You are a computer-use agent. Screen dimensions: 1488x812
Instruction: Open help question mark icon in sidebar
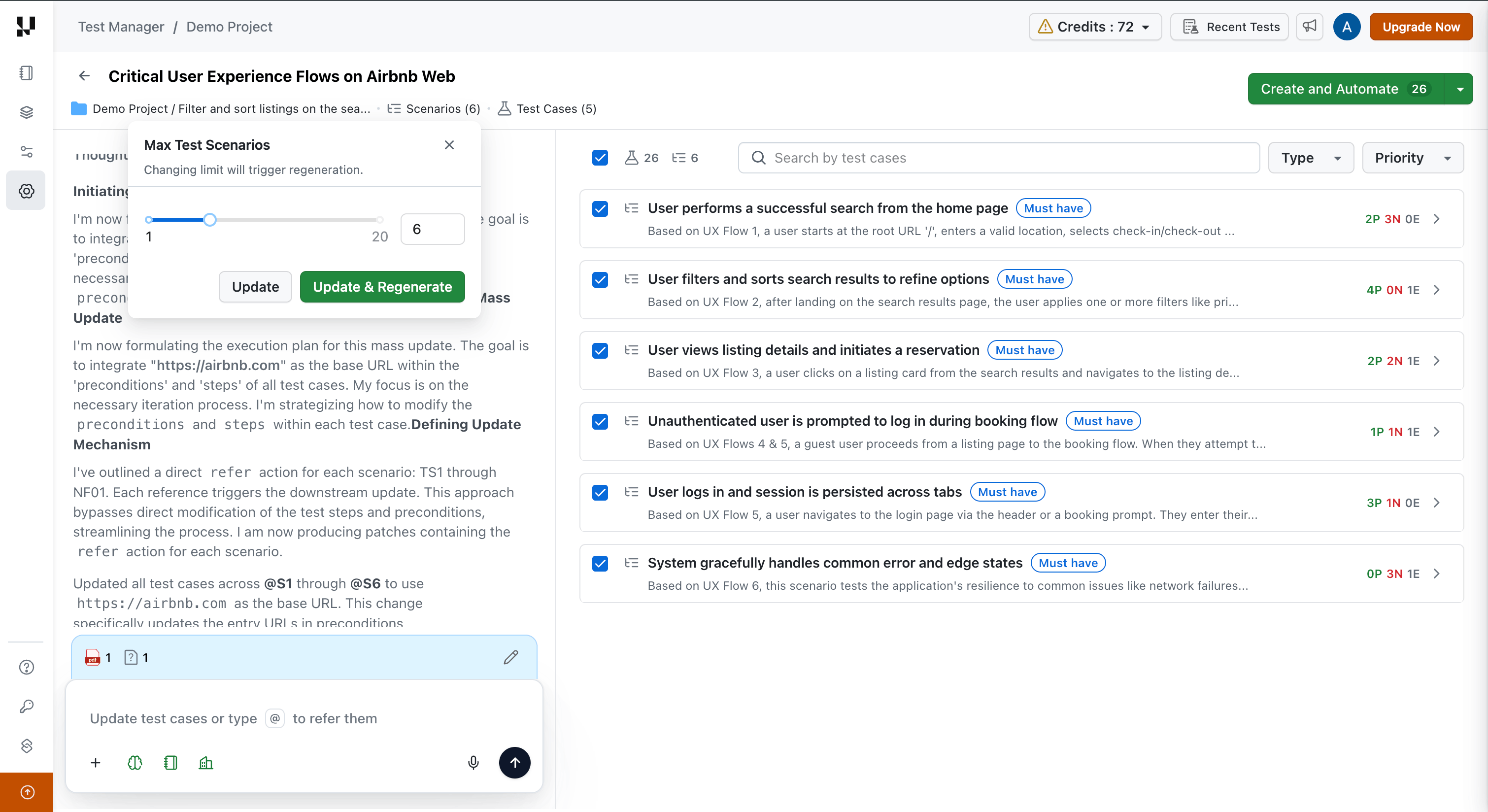tap(27, 667)
